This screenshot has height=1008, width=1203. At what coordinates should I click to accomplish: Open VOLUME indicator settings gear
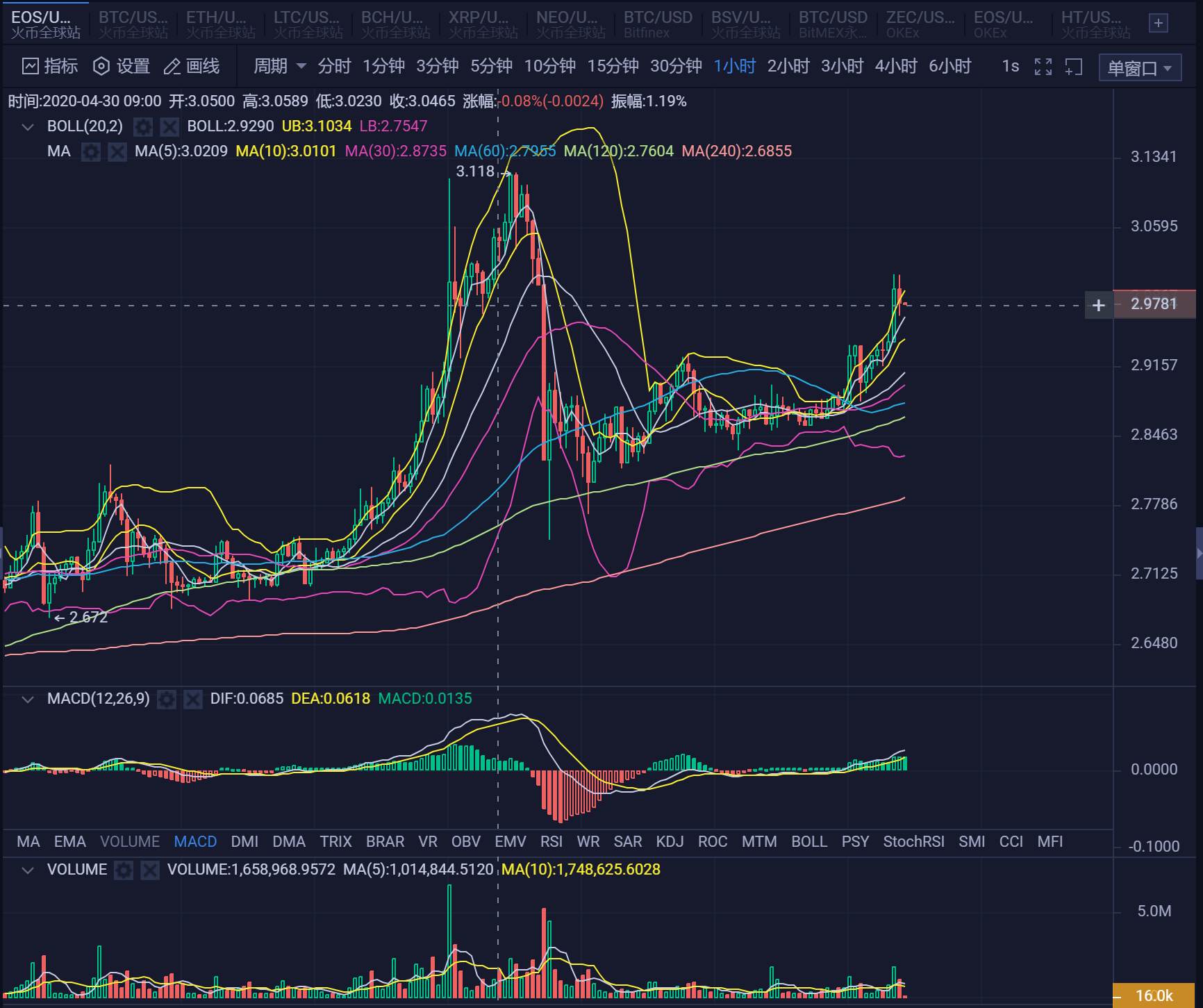pyautogui.click(x=124, y=870)
